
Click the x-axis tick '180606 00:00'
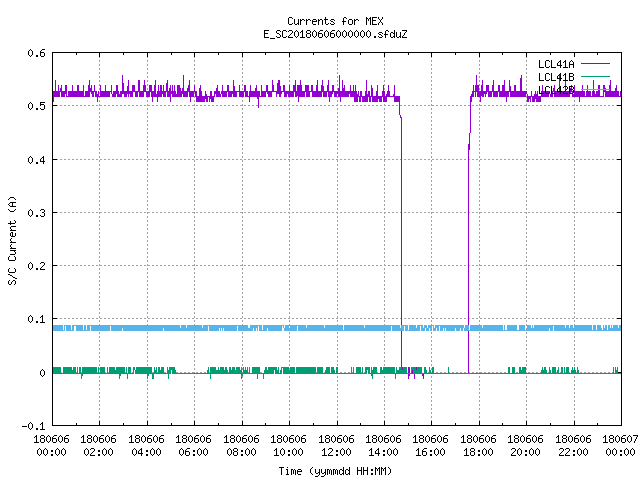pyautogui.click(x=51, y=446)
